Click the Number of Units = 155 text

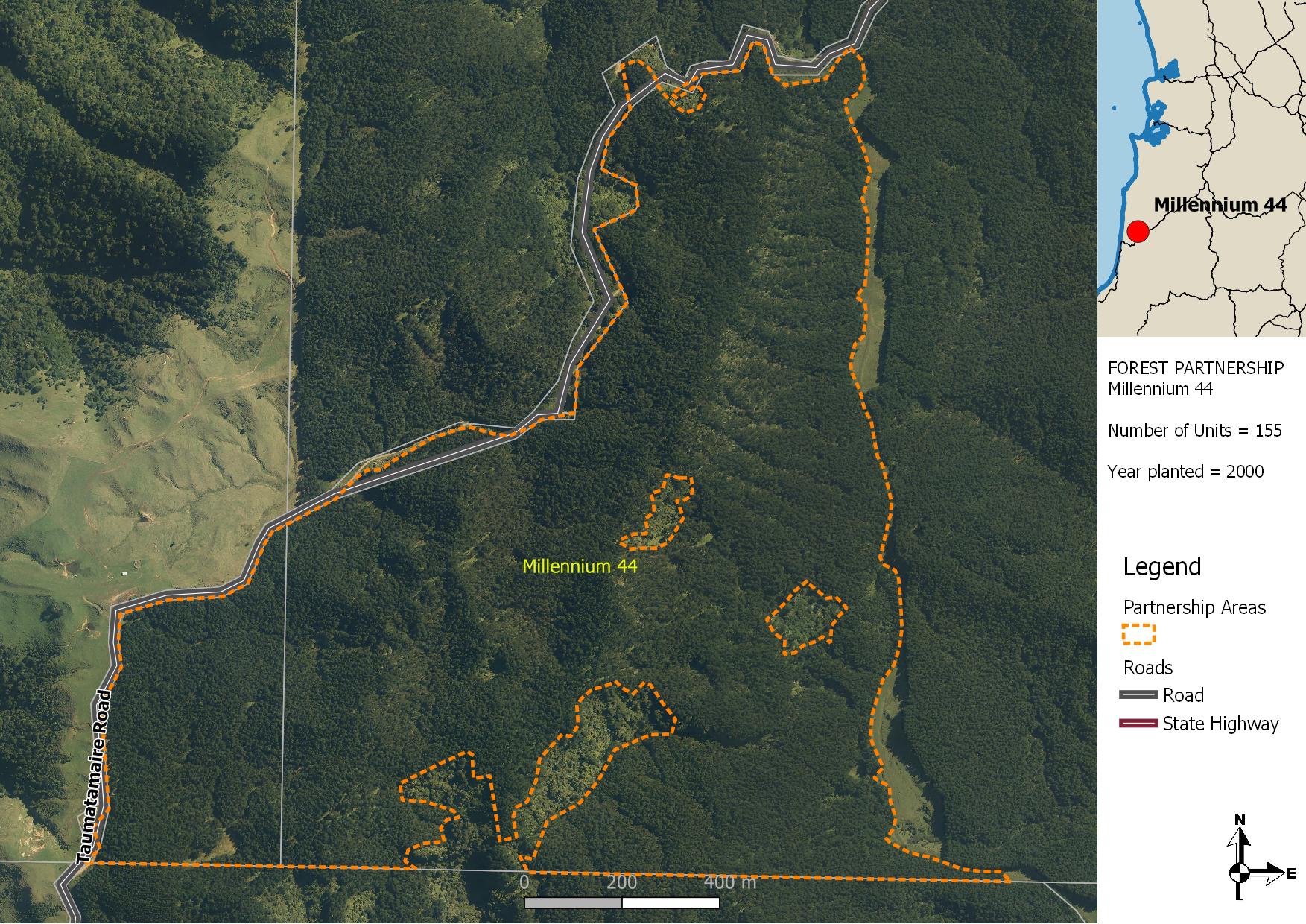click(1194, 431)
